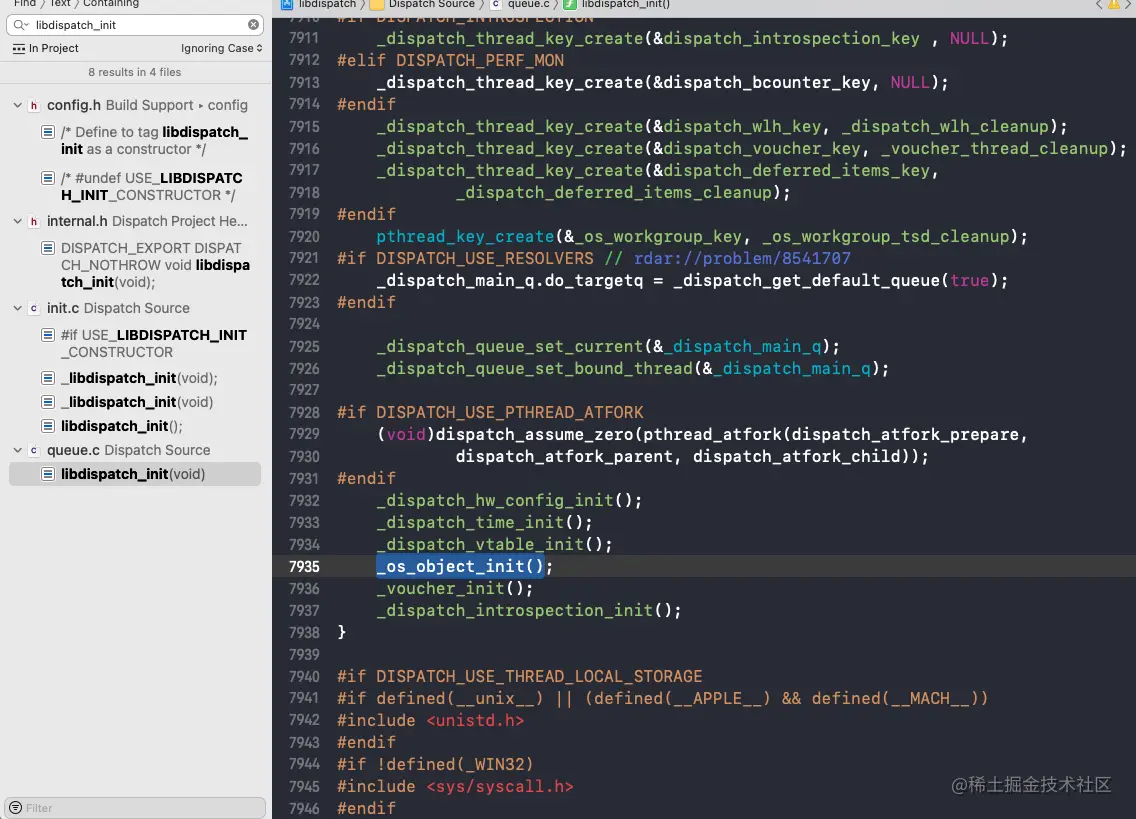Click the warning icon in jump bar
The height and width of the screenshot is (819, 1136).
tap(1114, 4)
